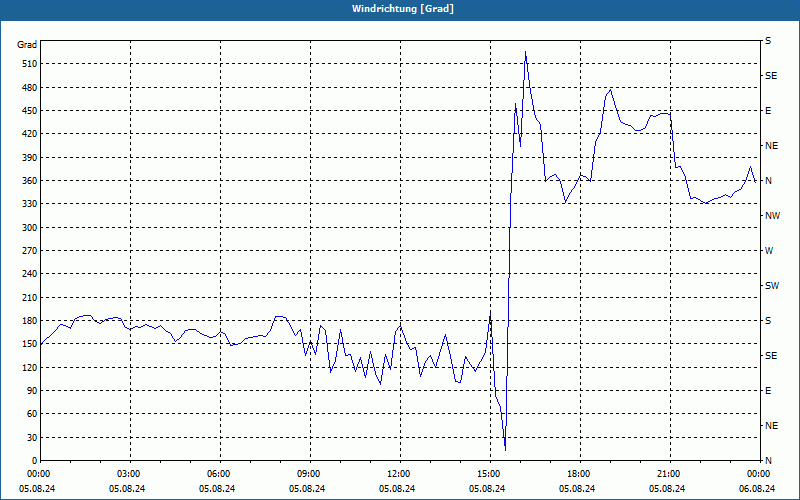The width and height of the screenshot is (800, 500).
Task: Click the 300 y-axis tick label
Action: (x=29, y=228)
